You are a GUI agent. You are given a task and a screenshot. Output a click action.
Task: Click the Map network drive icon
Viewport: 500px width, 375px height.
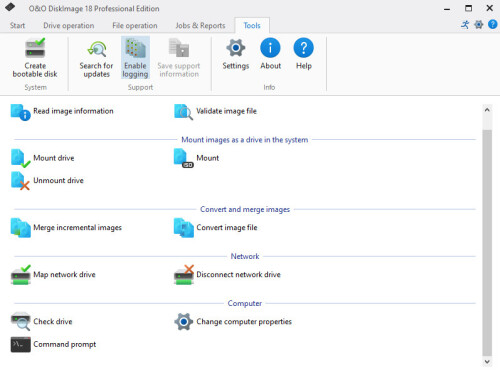coord(21,275)
